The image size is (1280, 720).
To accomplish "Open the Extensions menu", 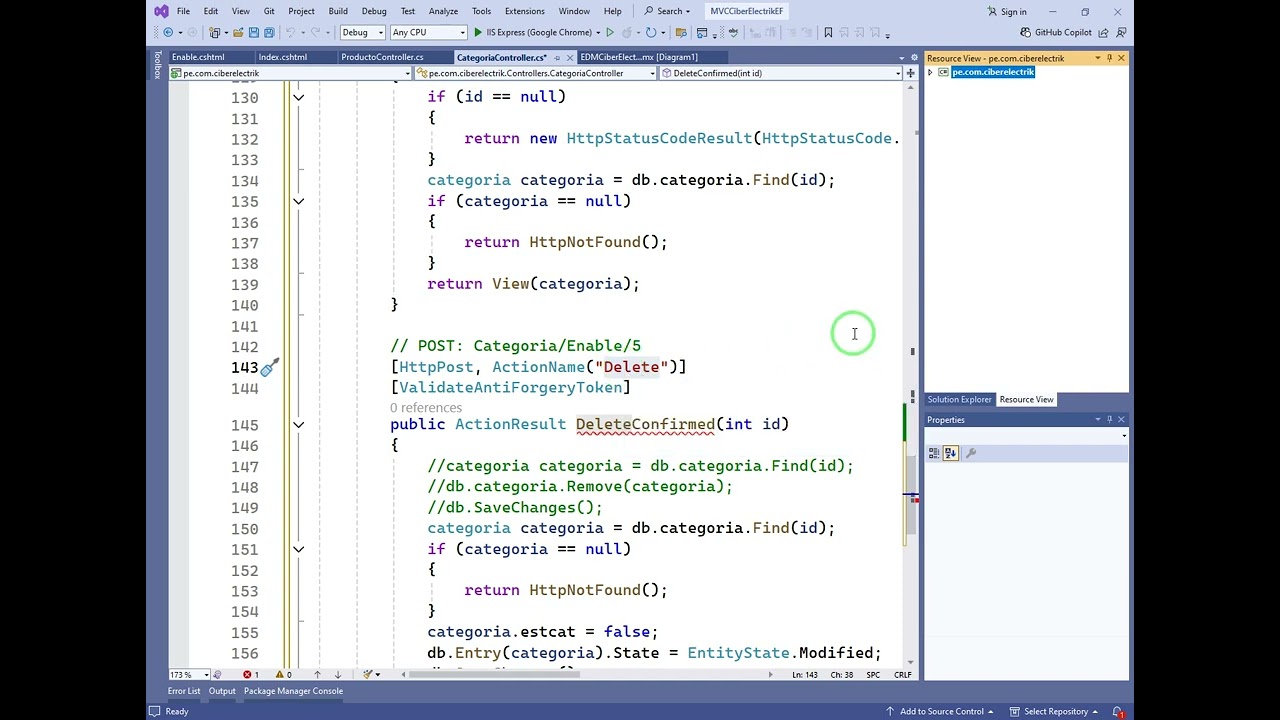I will [524, 11].
